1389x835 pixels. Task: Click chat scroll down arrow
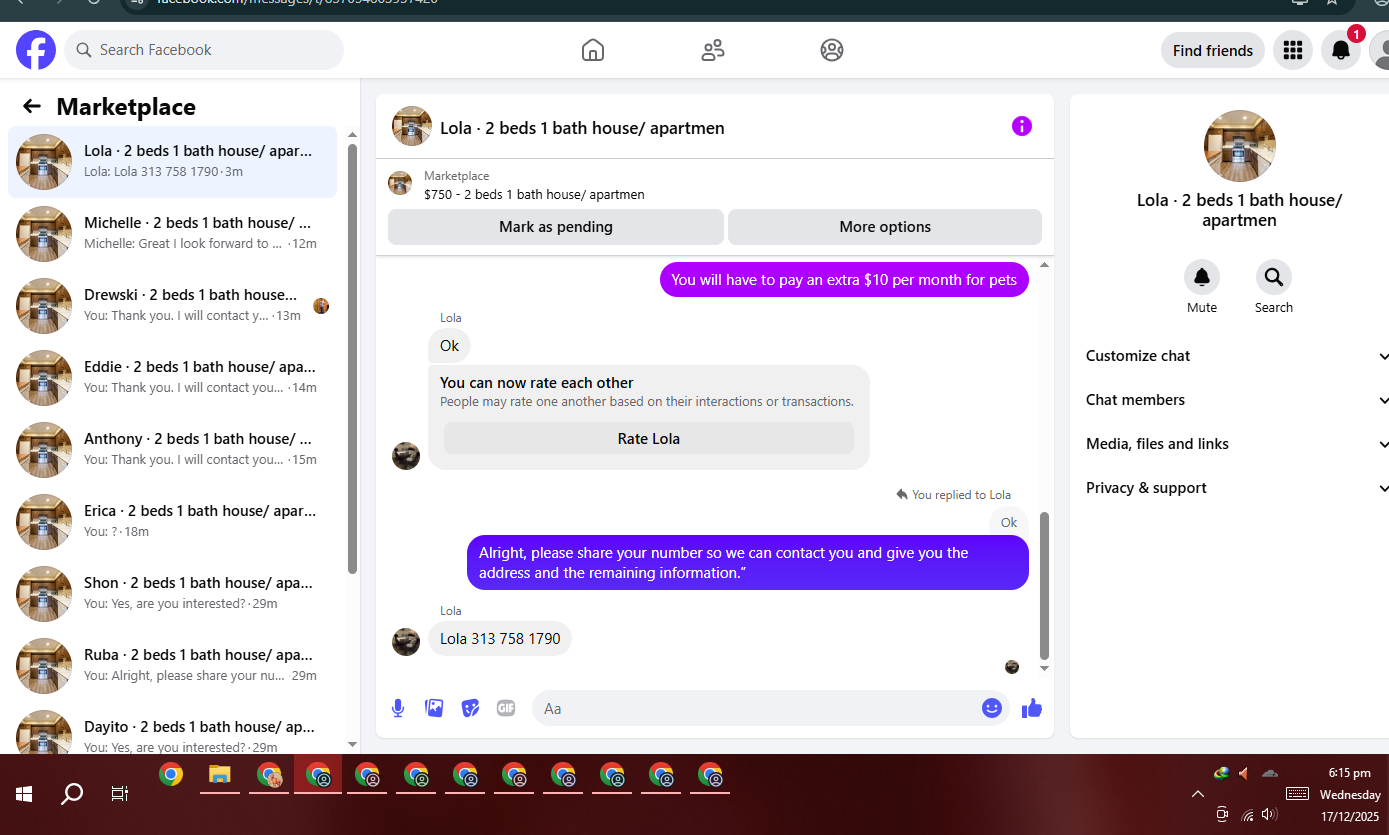[x=1045, y=668]
